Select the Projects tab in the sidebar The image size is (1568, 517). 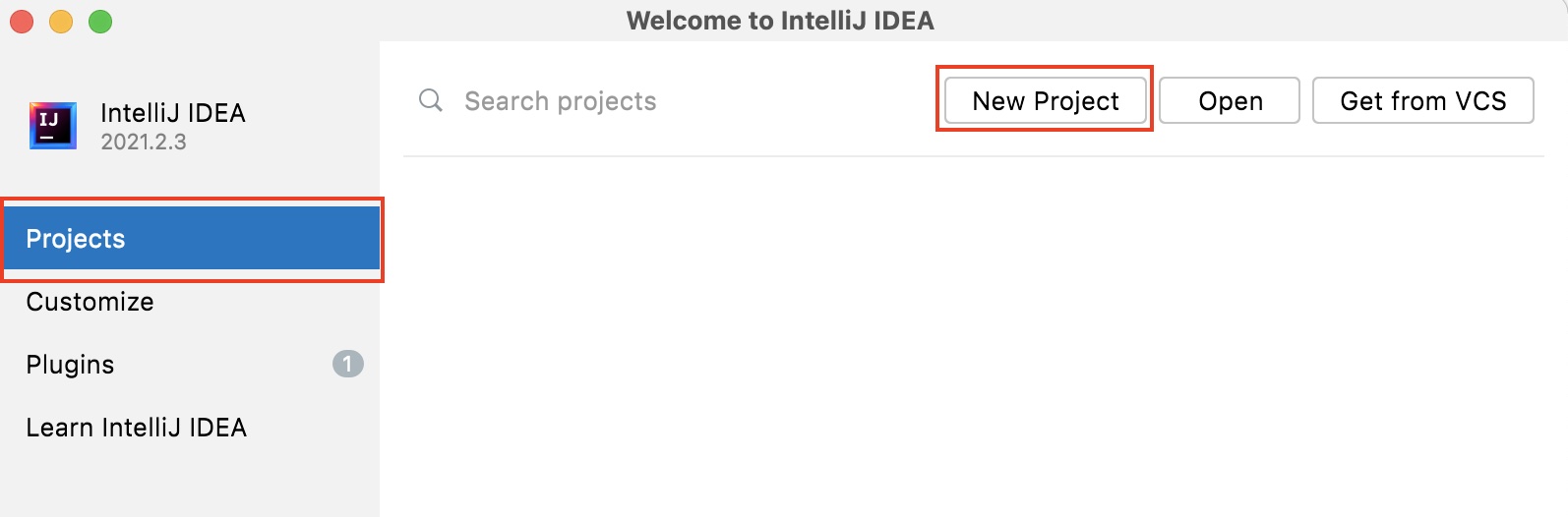coord(192,239)
